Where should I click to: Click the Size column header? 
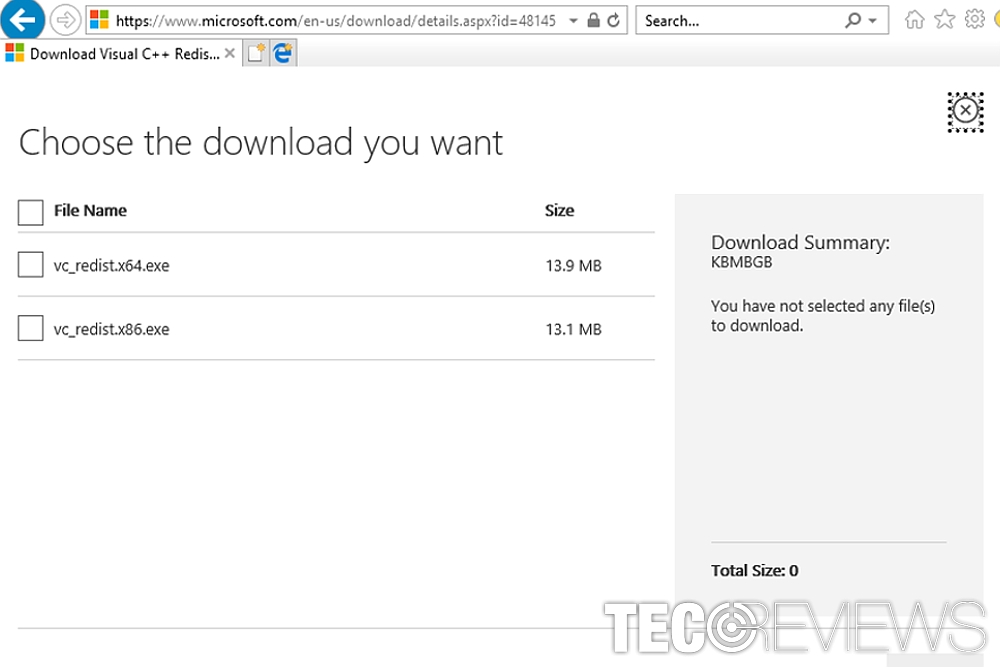(559, 210)
